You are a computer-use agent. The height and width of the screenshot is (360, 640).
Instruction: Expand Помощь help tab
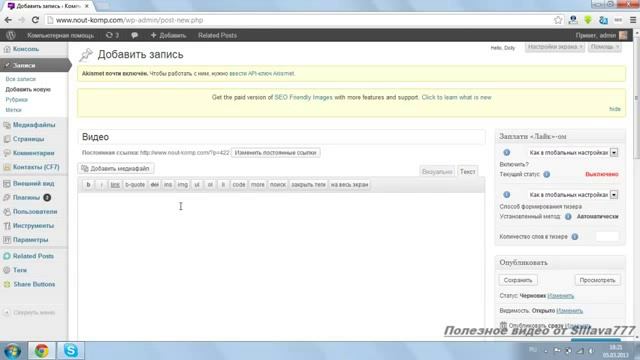tap(604, 47)
